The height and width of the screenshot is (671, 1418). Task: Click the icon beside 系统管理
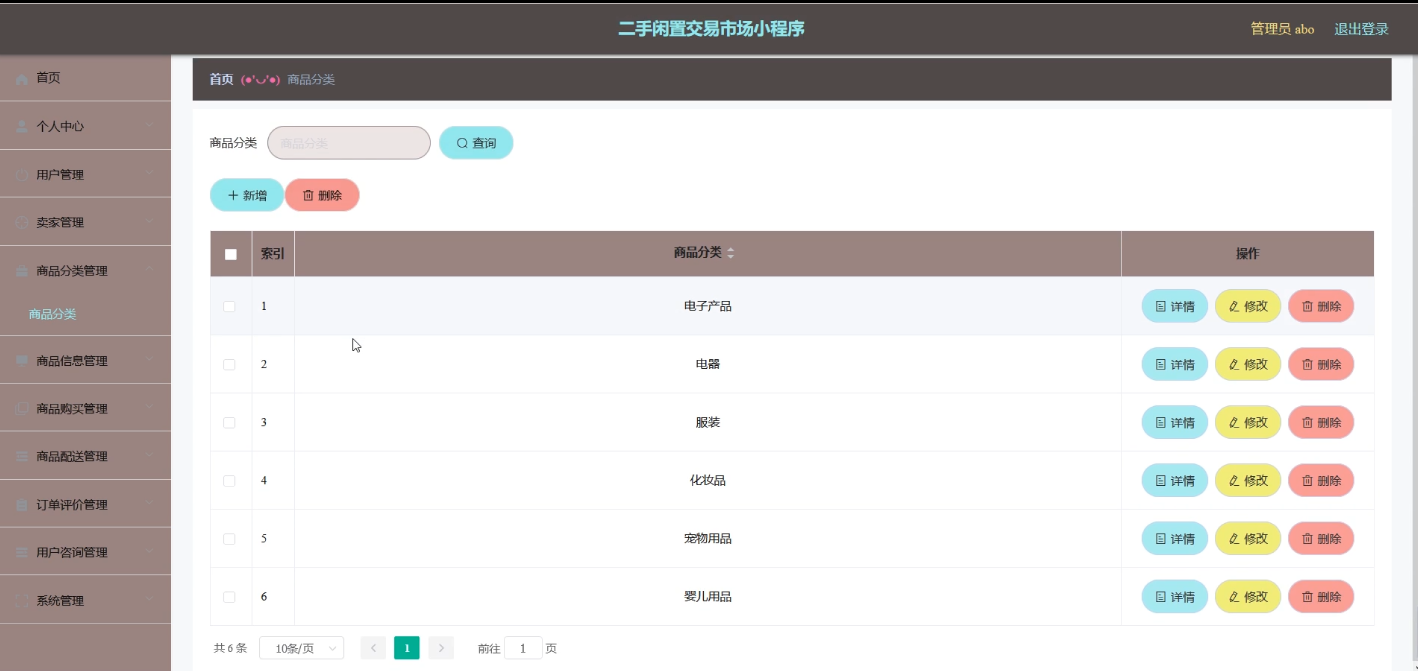(22, 600)
